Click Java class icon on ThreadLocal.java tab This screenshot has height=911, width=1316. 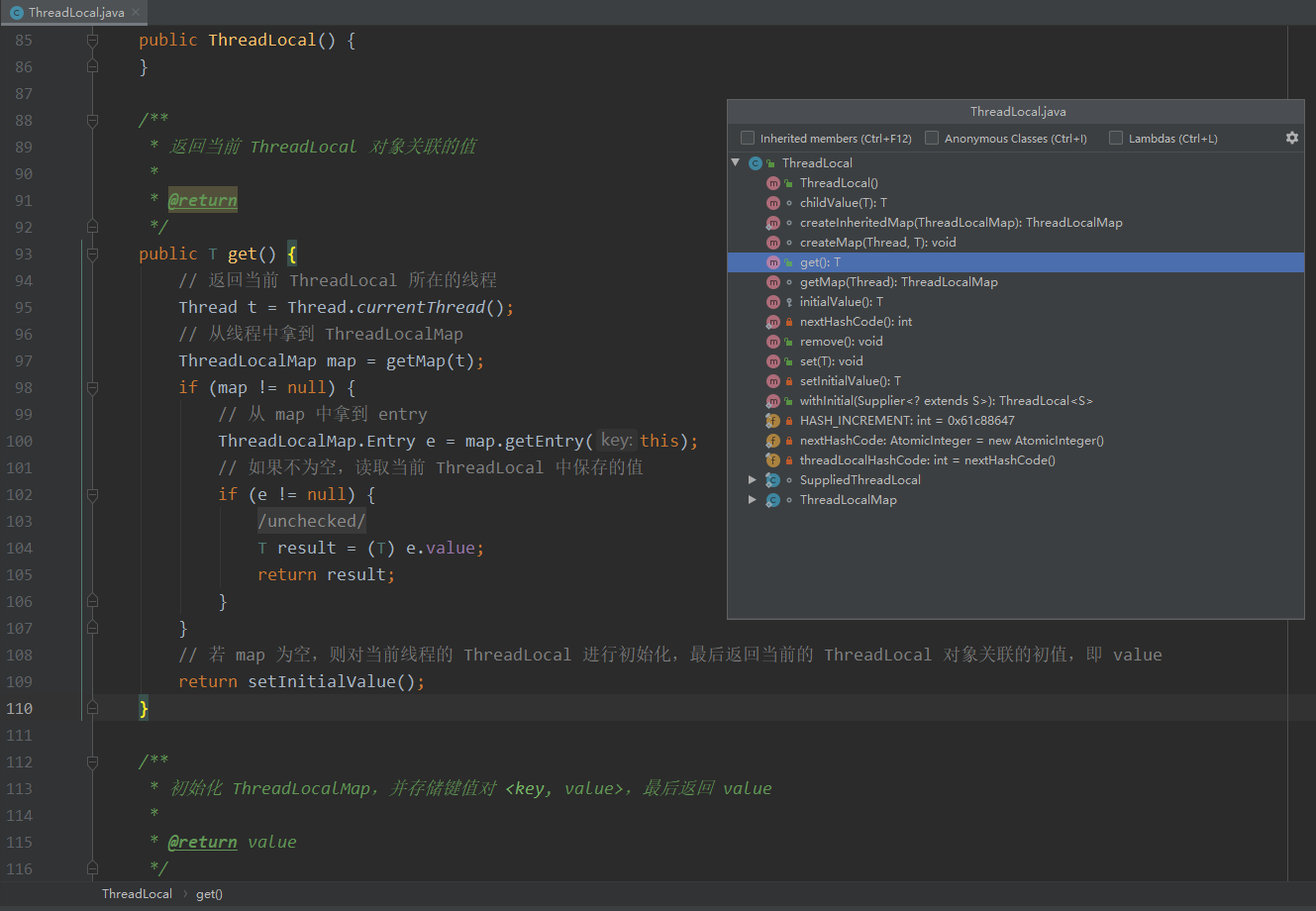click(16, 13)
